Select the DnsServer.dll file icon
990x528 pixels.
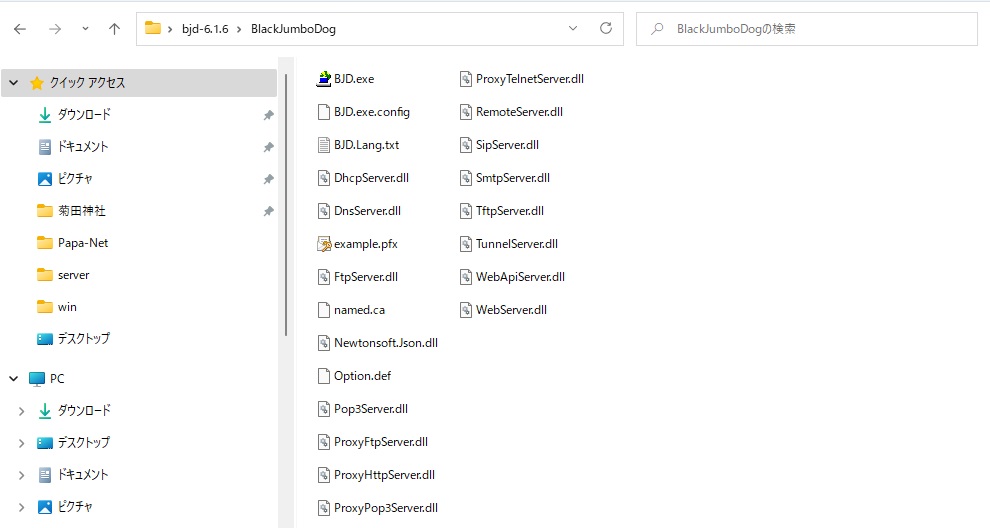[x=323, y=211]
